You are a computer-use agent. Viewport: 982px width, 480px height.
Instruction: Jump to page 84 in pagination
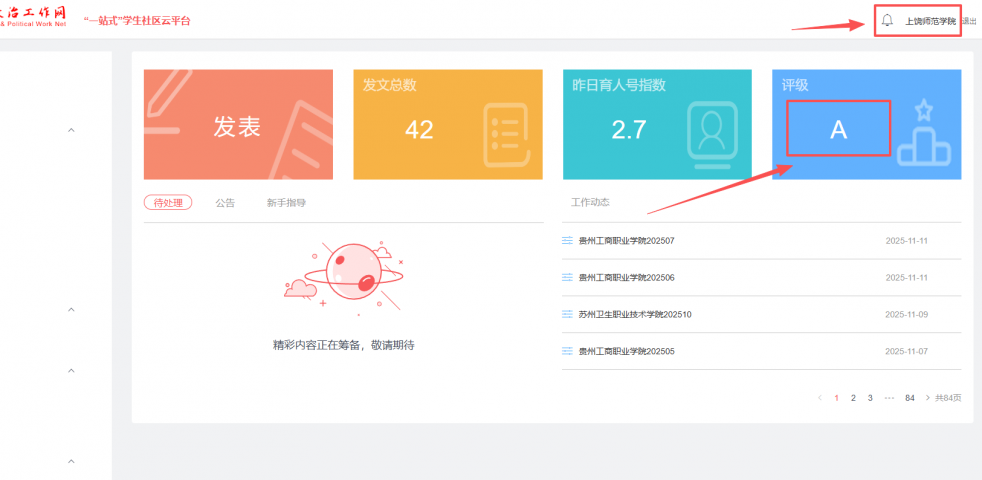coord(909,398)
